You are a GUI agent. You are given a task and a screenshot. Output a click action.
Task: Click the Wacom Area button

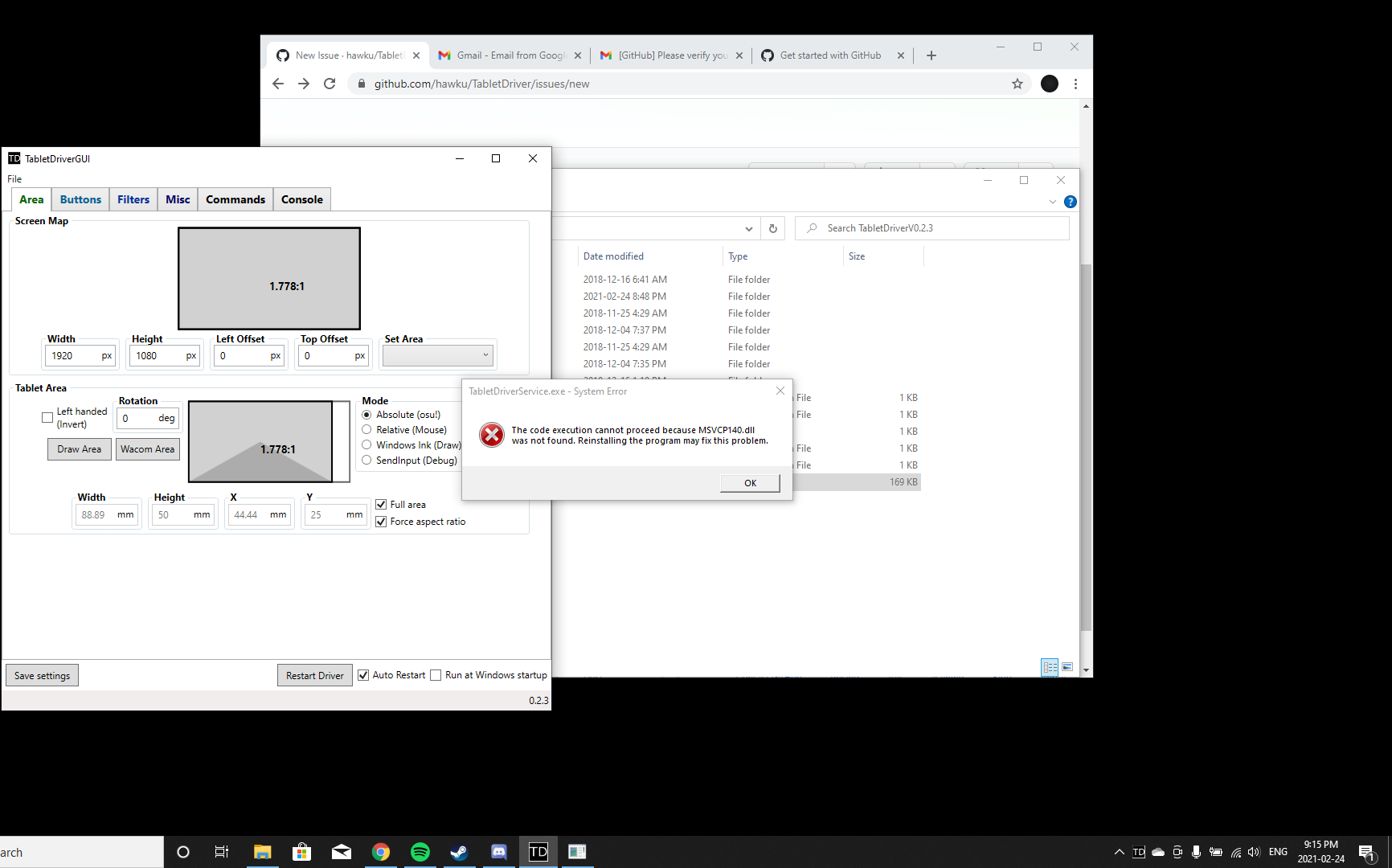pos(147,448)
